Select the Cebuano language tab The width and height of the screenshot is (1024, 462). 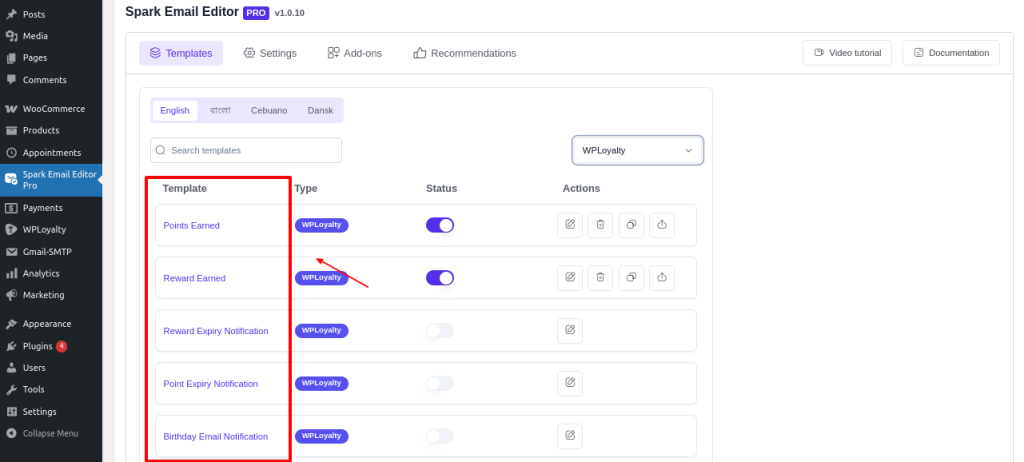(x=269, y=110)
